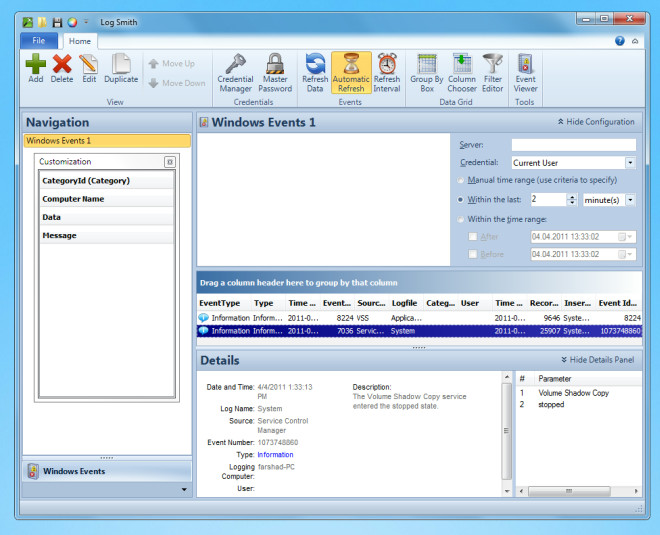Click the Parameter column header
Image resolution: width=660 pixels, height=535 pixels.
588,378
